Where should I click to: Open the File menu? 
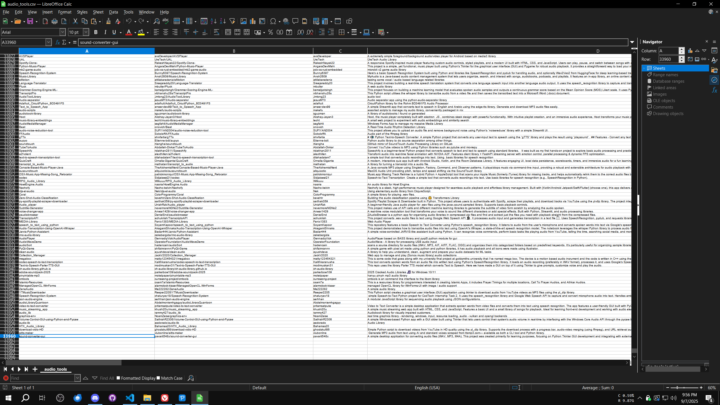pyautogui.click(x=6, y=12)
